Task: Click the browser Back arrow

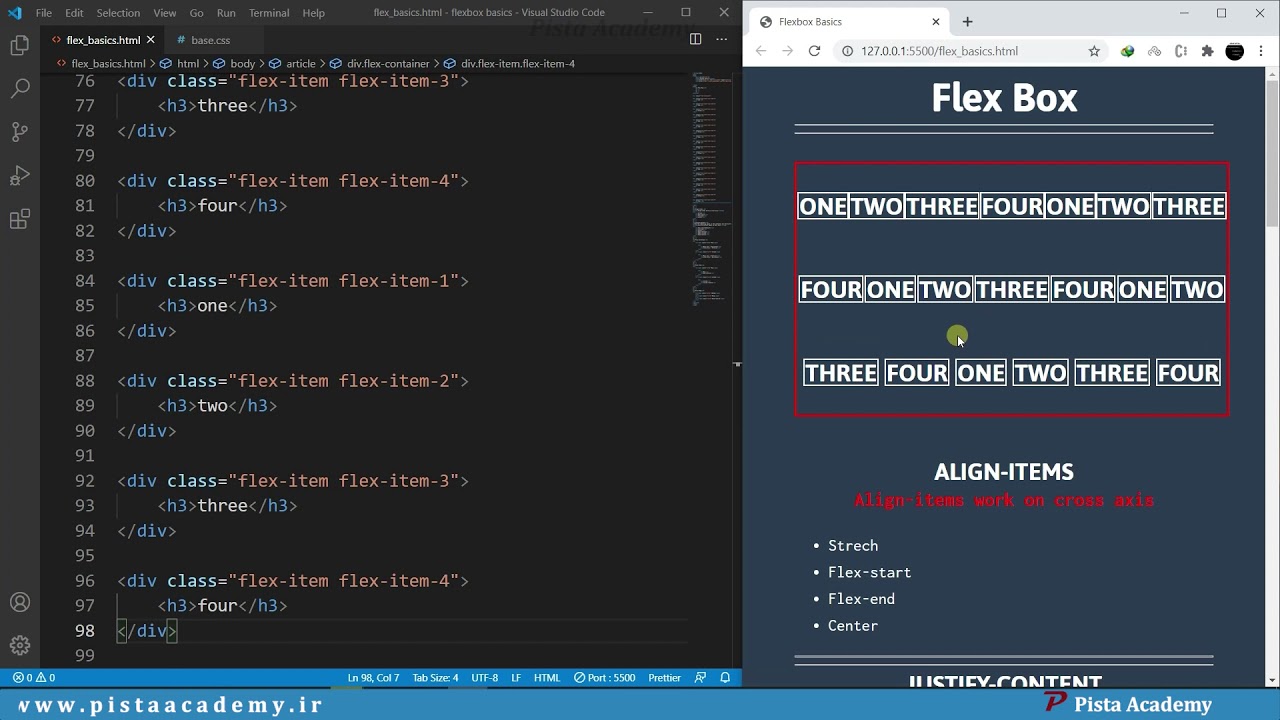Action: (761, 51)
